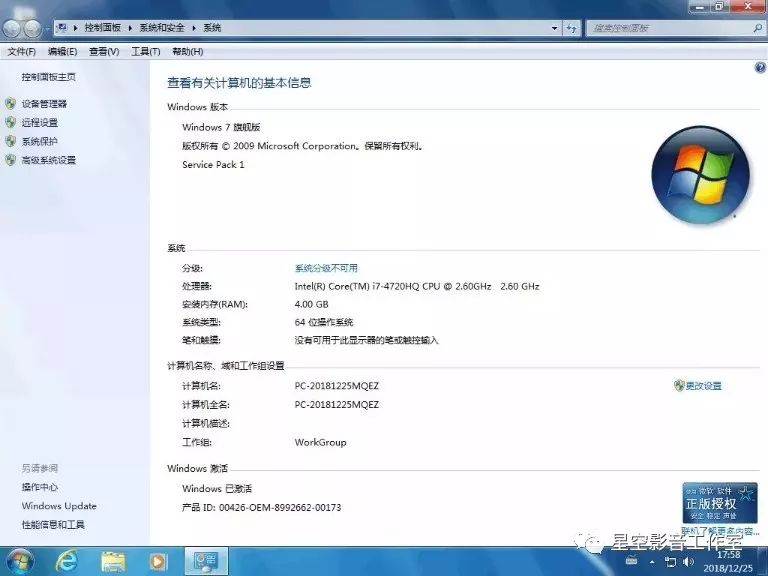Open 远程设置 link
The image size is (768, 576).
40,122
